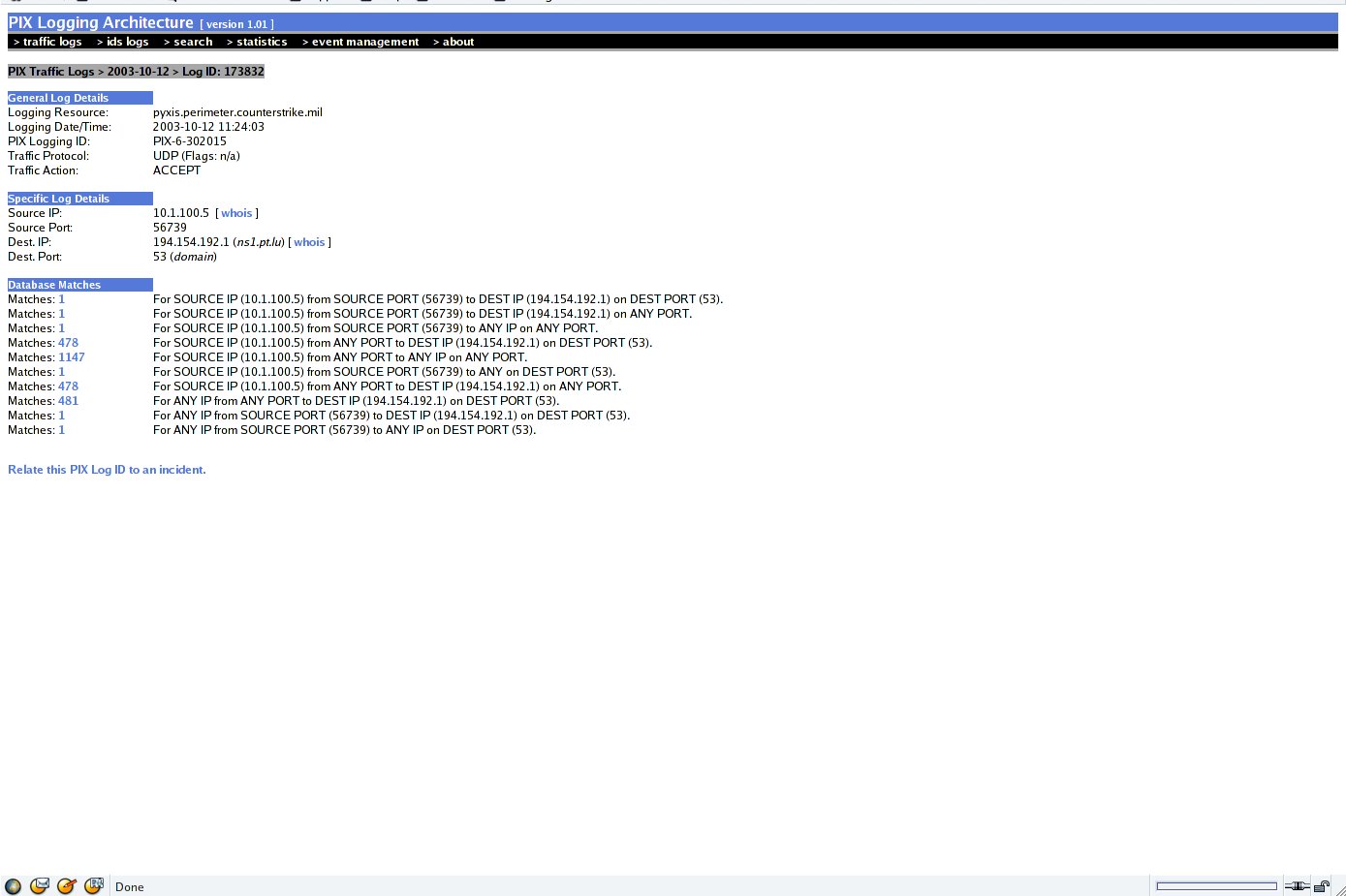Click the online/offline connection plug icon

[1297, 886]
